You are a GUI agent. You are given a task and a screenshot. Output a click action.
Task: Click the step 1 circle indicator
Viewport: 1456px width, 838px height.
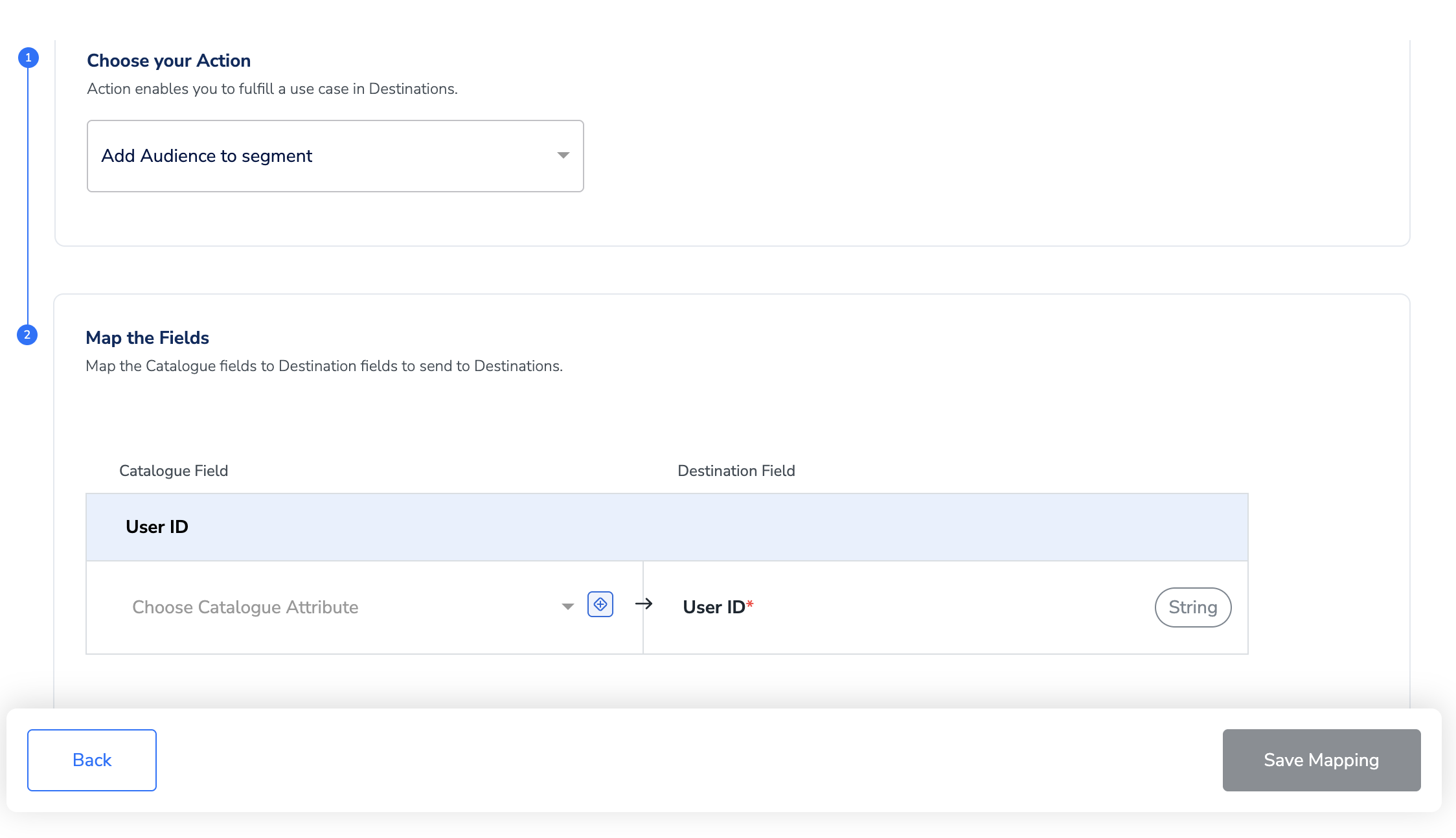click(28, 58)
